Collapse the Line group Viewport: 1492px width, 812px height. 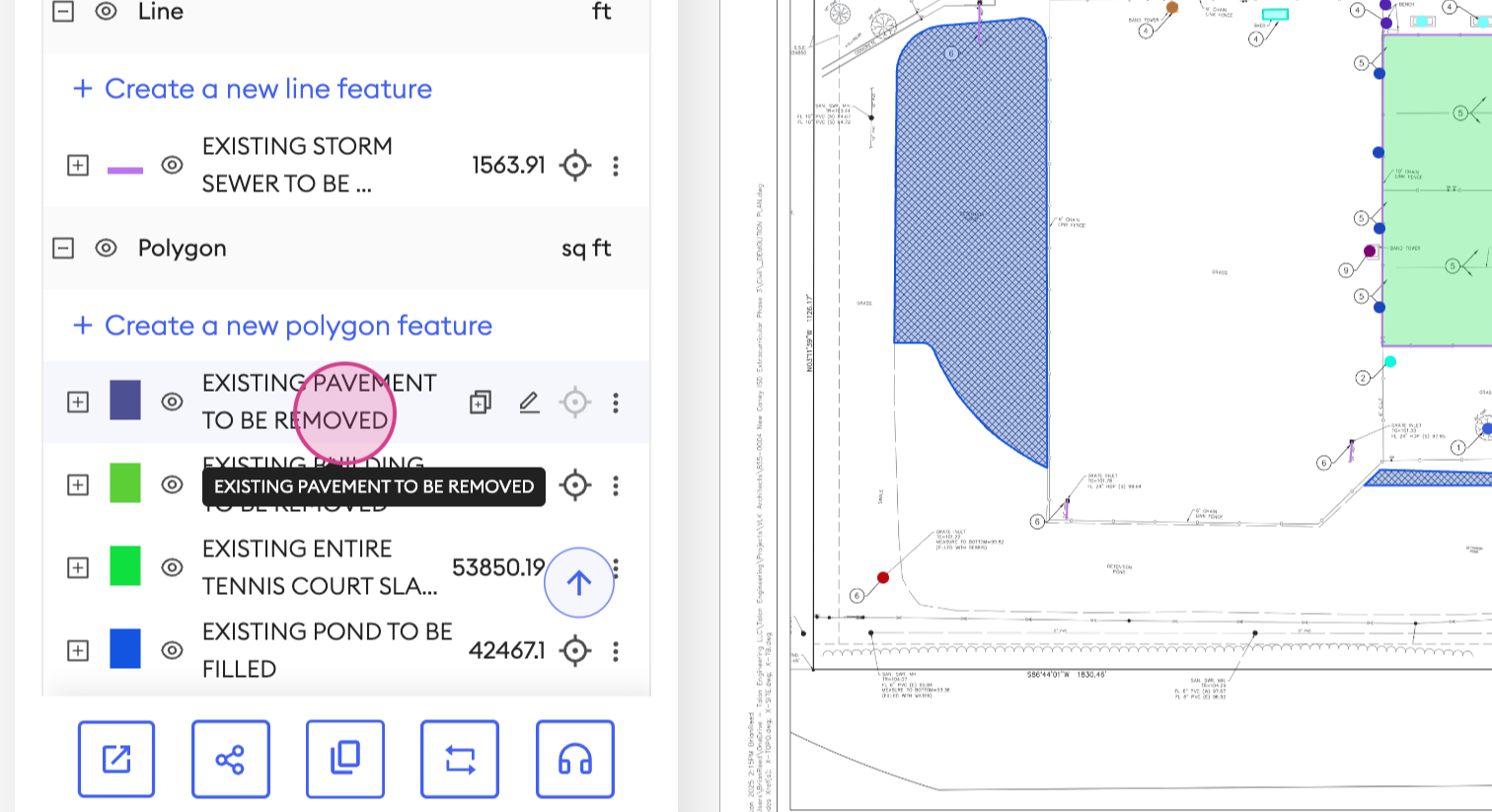63,11
